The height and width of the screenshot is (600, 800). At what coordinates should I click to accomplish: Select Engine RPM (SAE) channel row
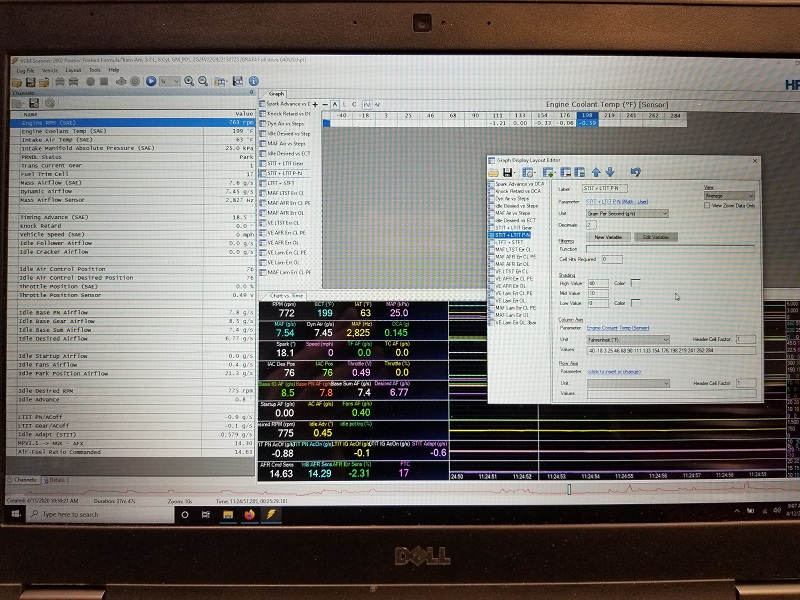tap(133, 122)
